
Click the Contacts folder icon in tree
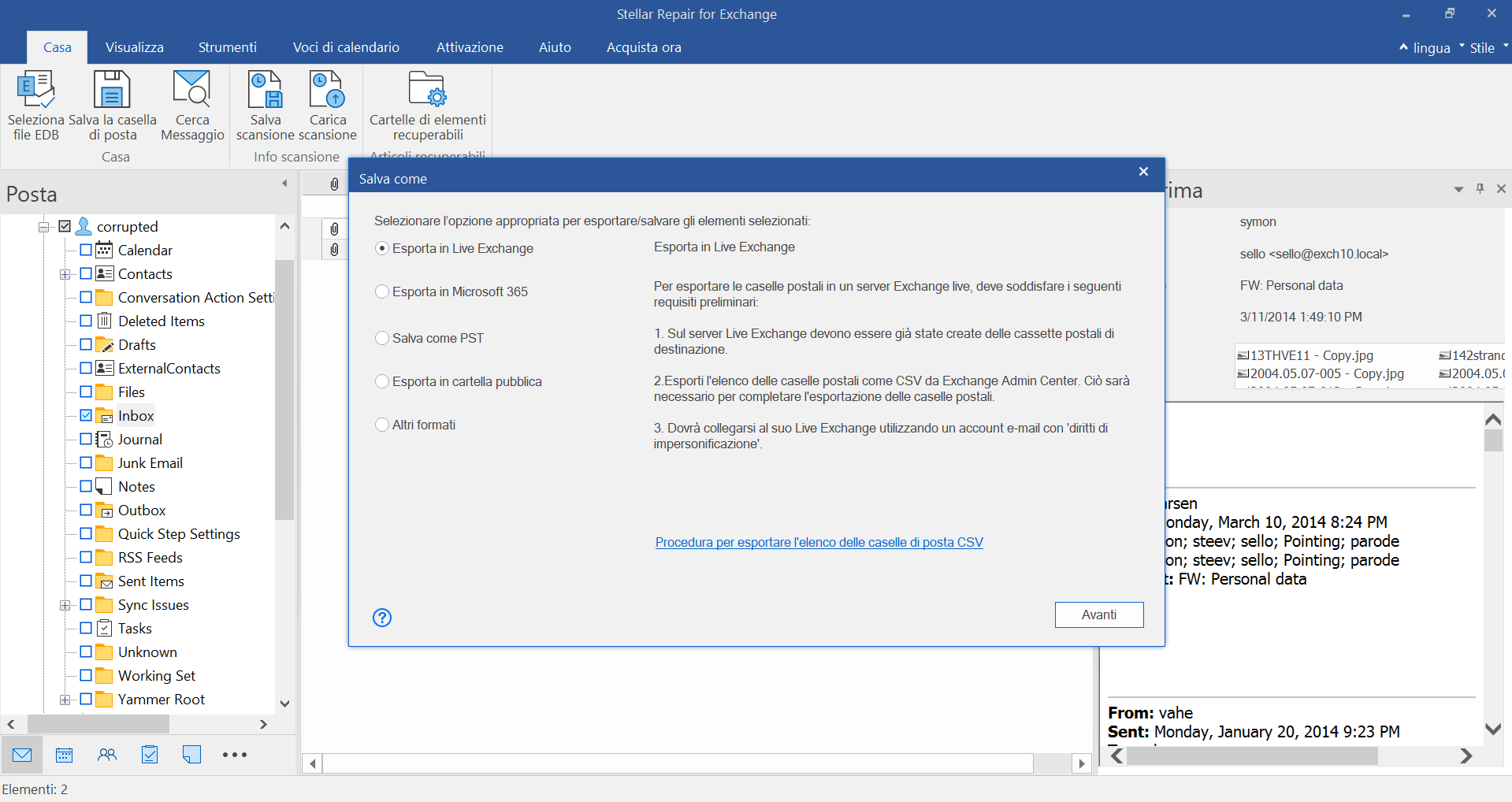click(104, 273)
